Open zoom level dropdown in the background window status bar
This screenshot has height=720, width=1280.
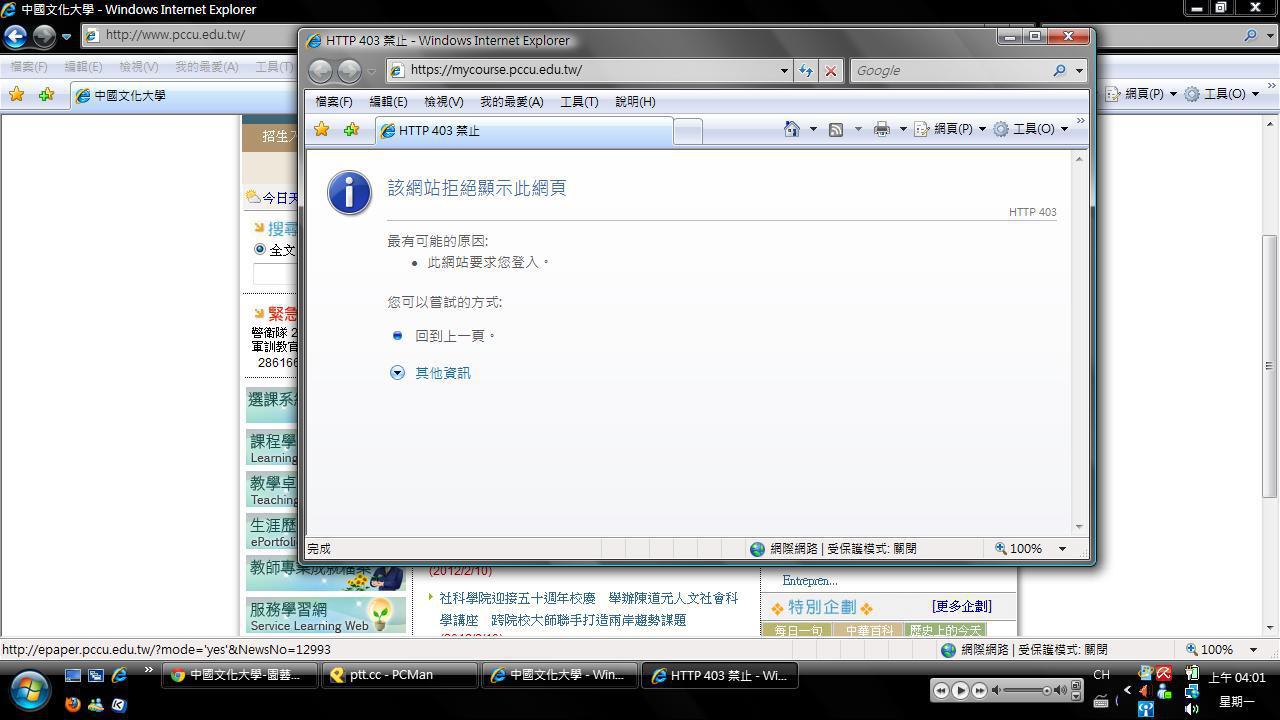pos(1254,649)
